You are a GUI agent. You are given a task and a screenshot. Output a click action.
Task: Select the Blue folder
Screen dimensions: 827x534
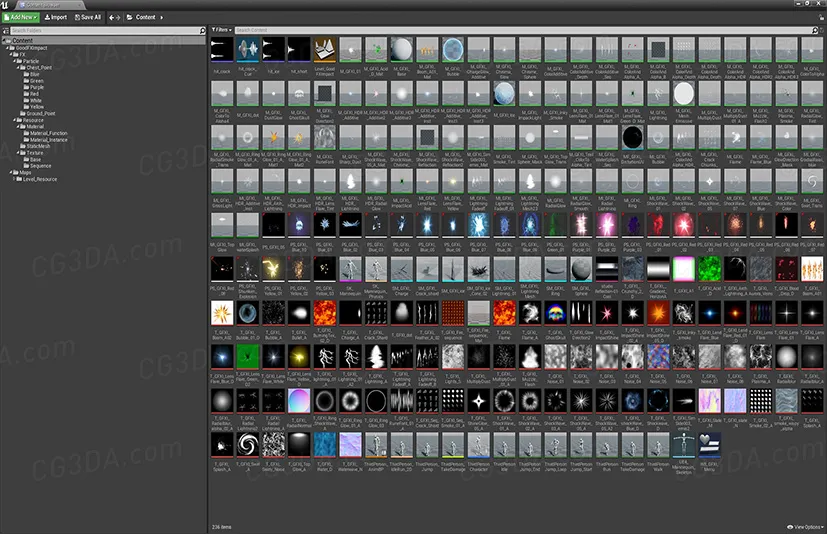(32, 74)
